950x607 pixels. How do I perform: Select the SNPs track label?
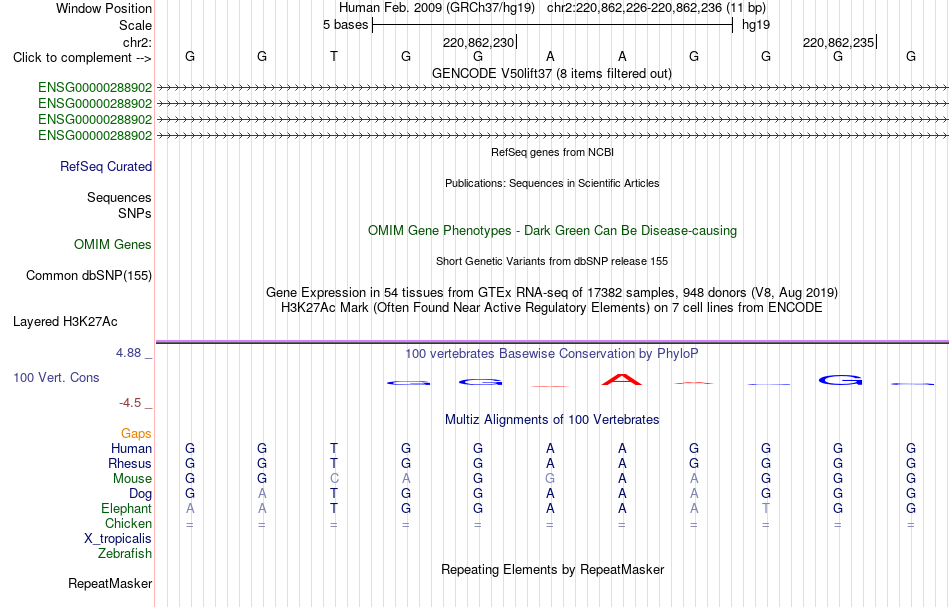[x=135, y=213]
